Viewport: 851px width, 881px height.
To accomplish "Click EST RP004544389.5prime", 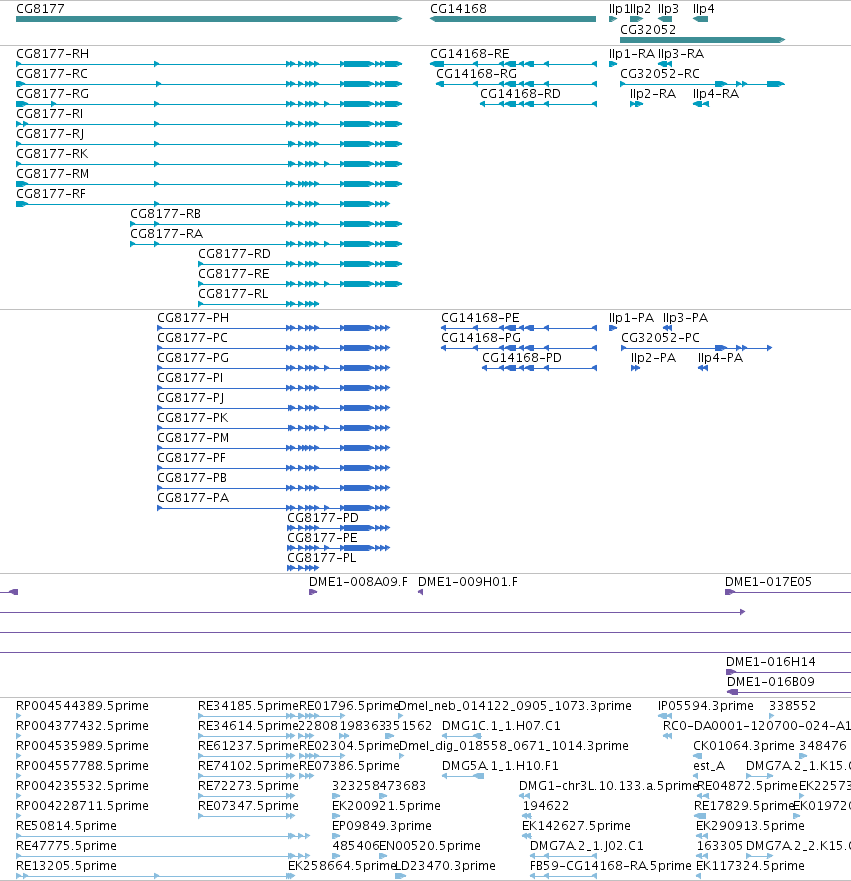I will click(82, 706).
